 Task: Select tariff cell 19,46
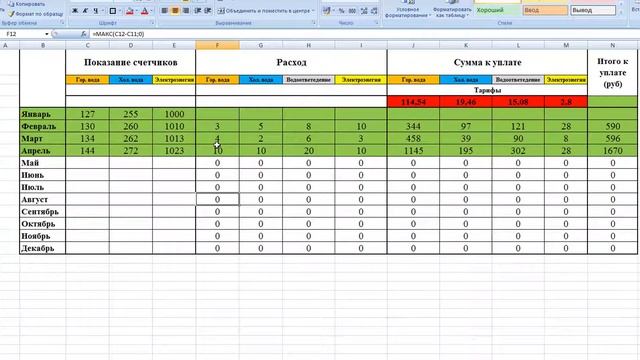point(466,102)
